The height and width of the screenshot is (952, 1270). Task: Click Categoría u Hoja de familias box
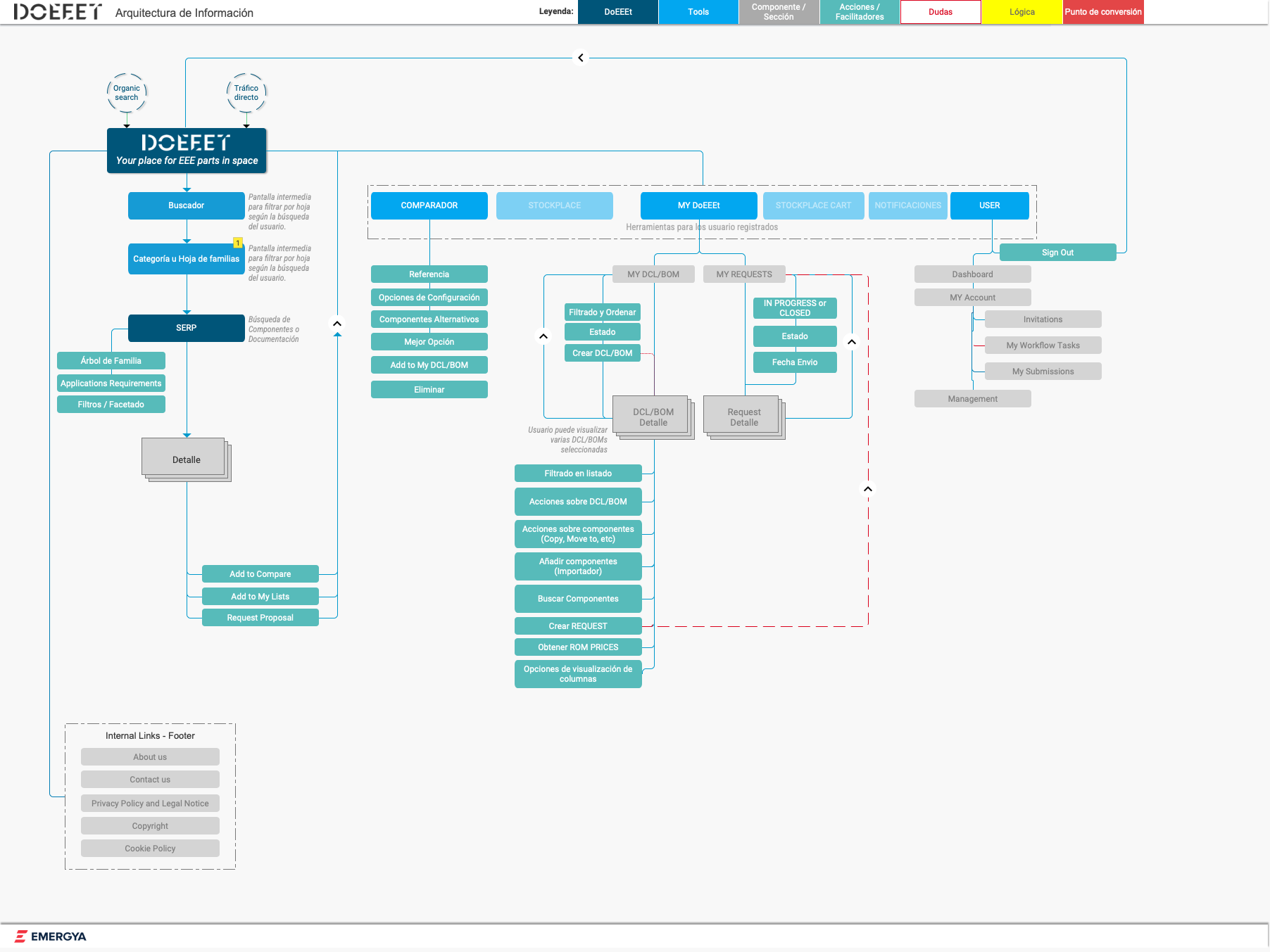tap(187, 259)
